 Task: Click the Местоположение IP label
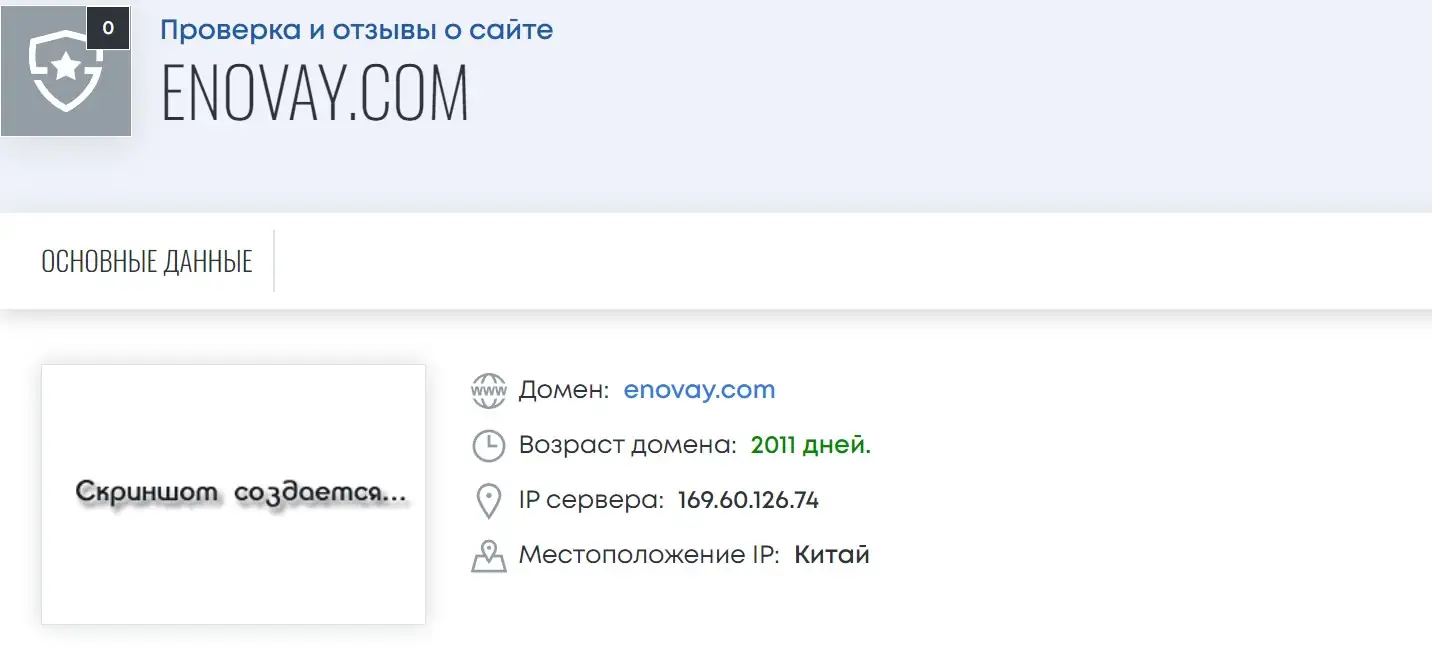tap(648, 555)
